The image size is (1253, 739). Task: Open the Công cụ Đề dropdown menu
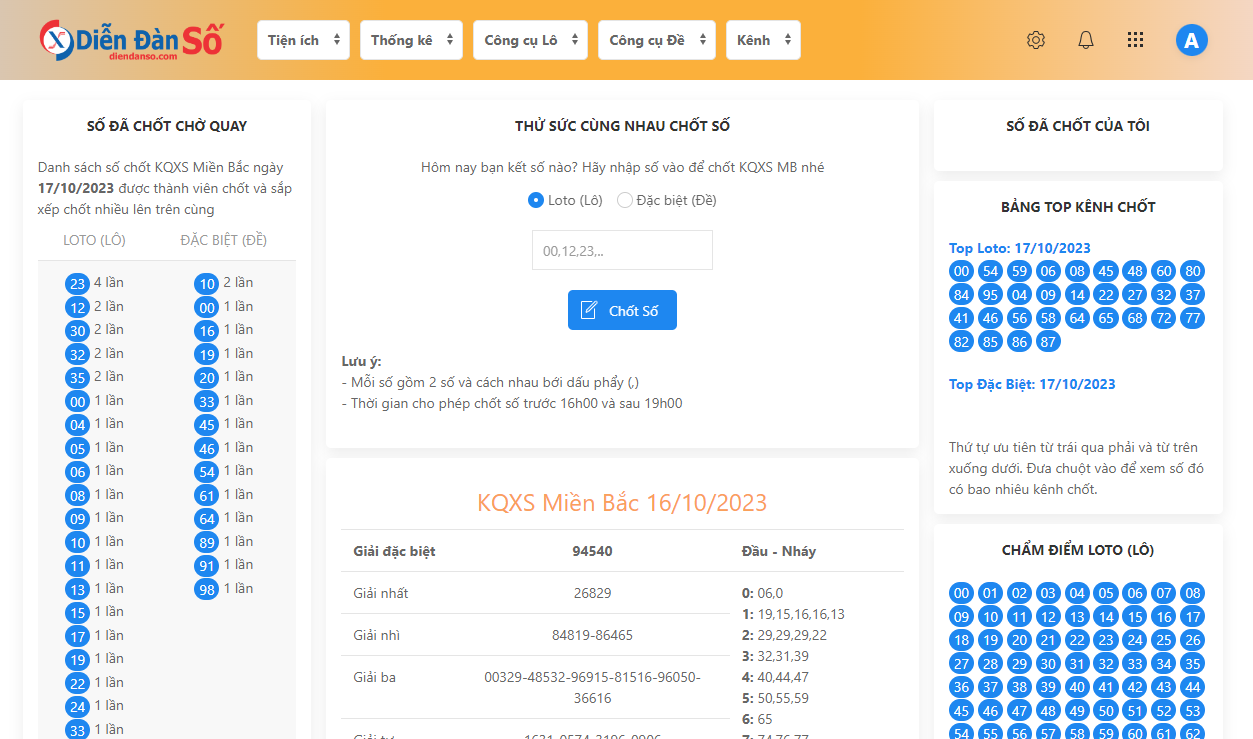(656, 40)
